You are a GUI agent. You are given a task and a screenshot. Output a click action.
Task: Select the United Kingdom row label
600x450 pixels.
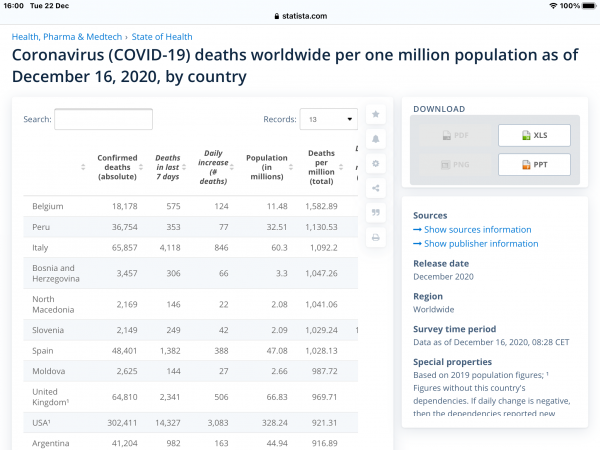point(51,397)
